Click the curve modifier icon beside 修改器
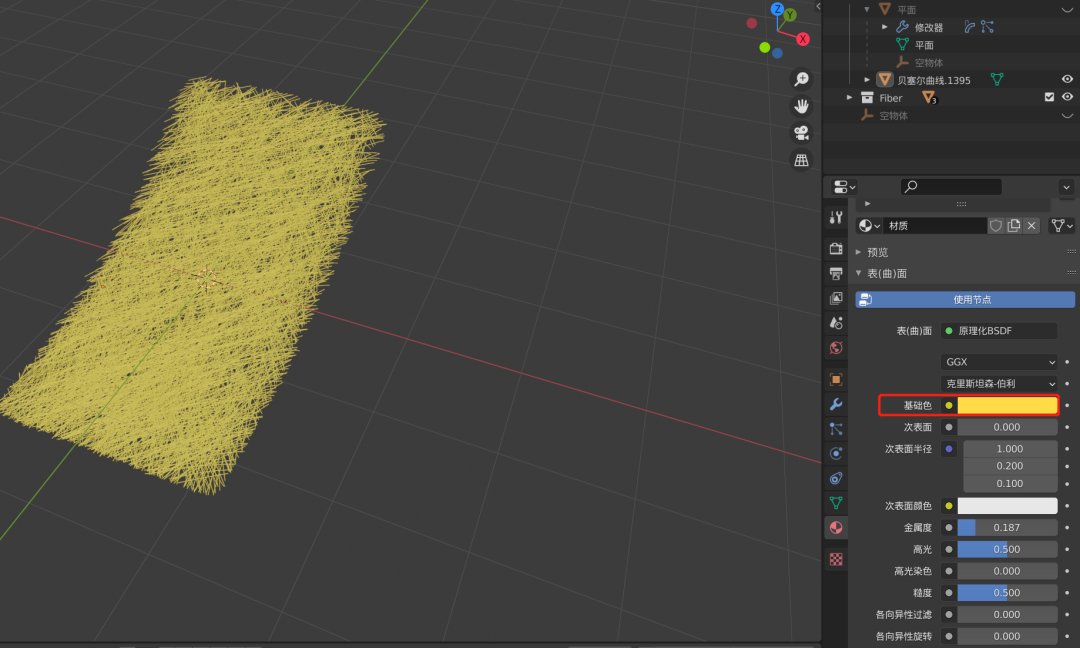Screen dimensions: 1080x648 coord(970,27)
